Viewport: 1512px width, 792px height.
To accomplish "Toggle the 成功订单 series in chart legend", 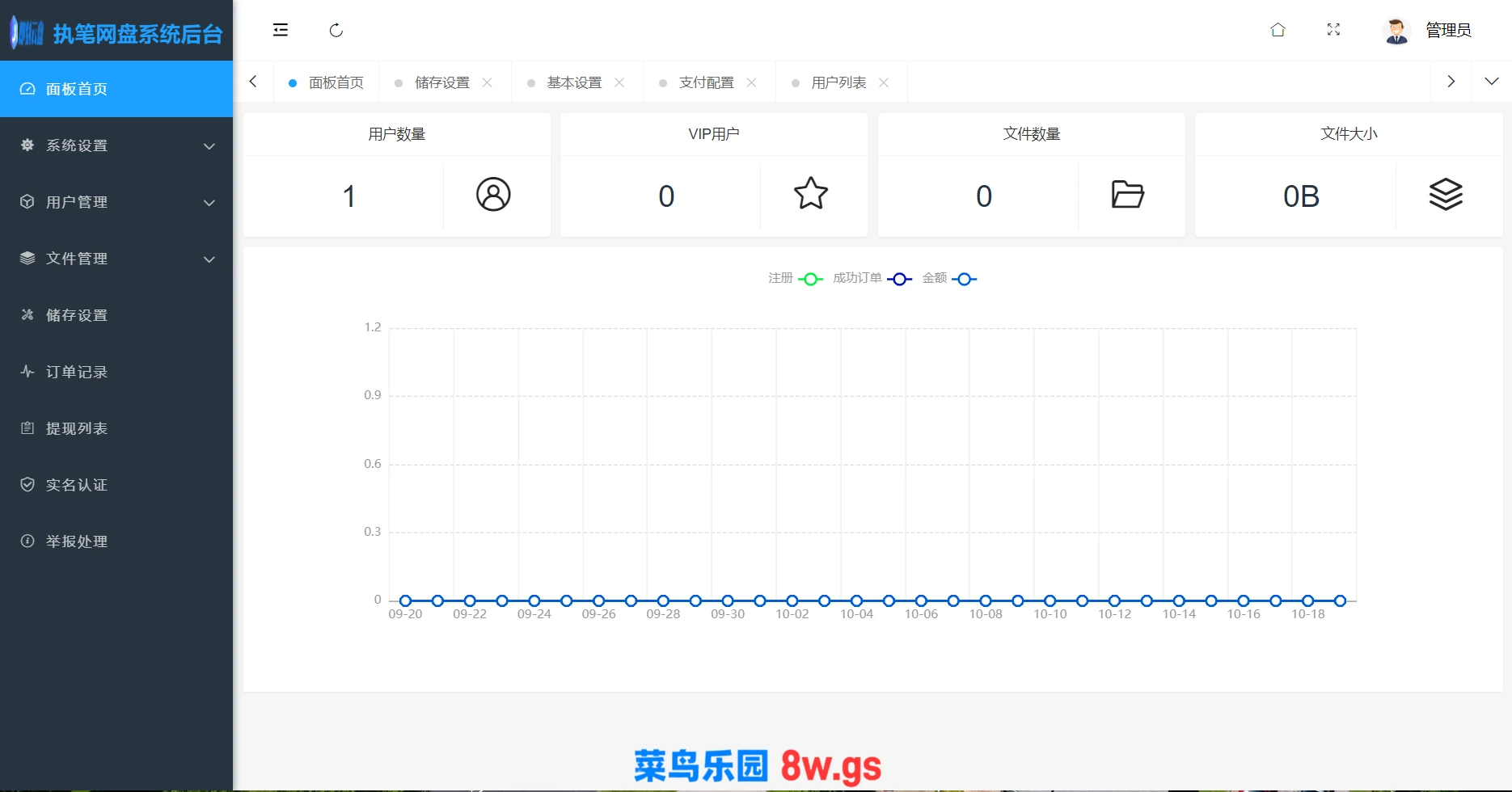I will 872,279.
